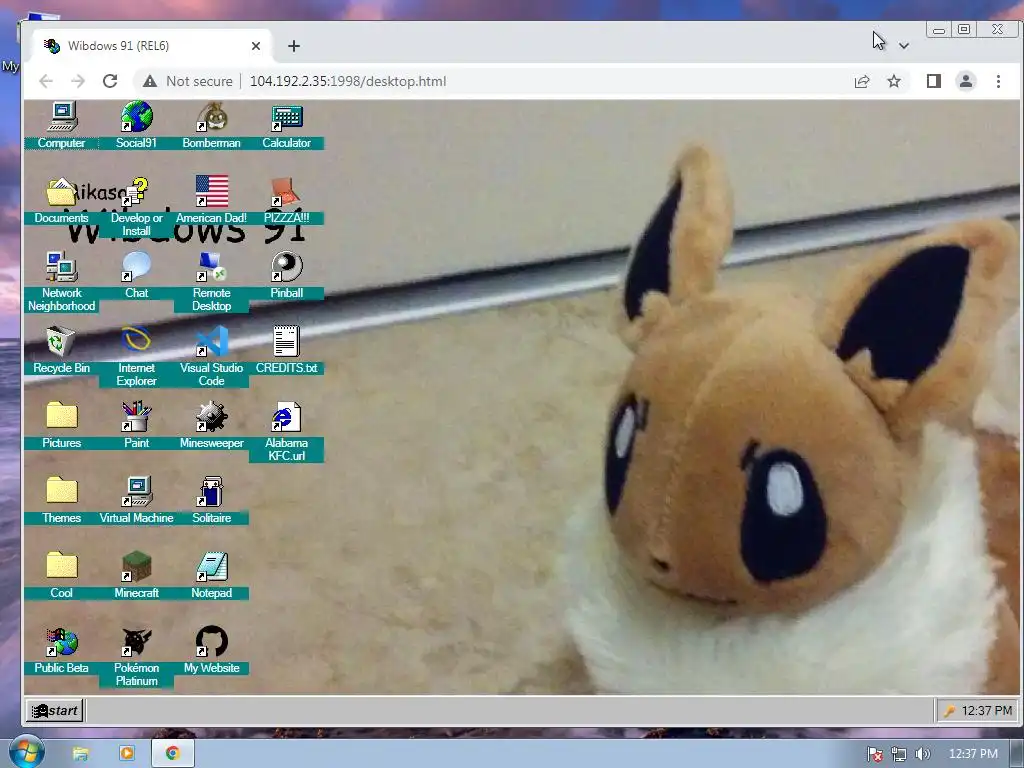Expand the tab search chevron

click(x=904, y=46)
